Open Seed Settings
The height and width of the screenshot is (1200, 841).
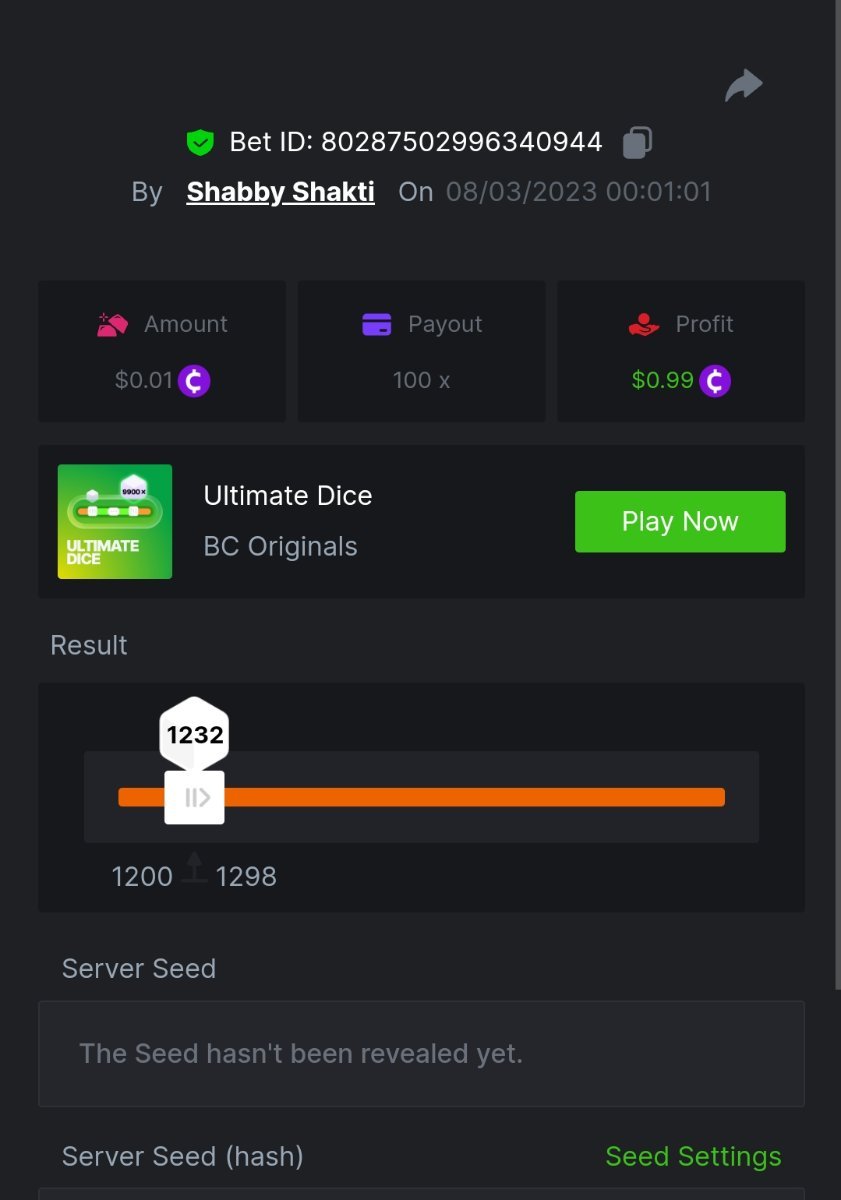[x=693, y=1156]
